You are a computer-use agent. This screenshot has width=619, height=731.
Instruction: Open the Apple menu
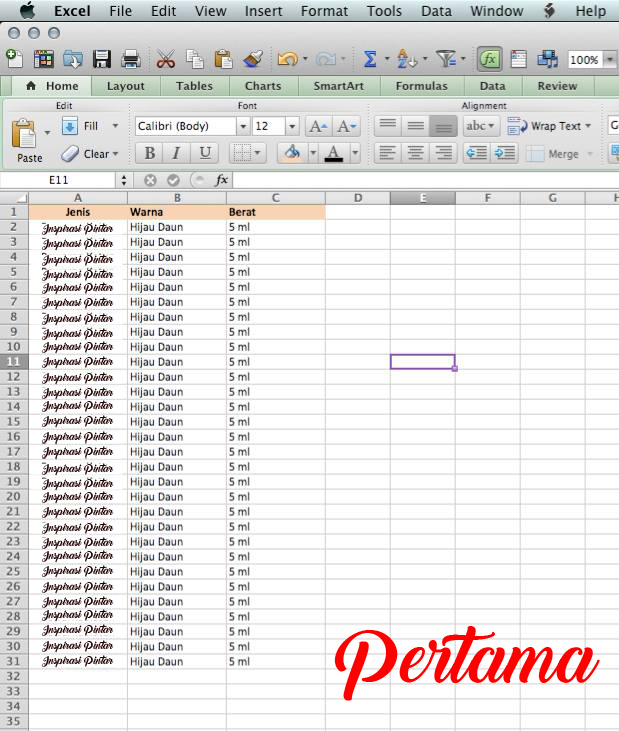(27, 10)
